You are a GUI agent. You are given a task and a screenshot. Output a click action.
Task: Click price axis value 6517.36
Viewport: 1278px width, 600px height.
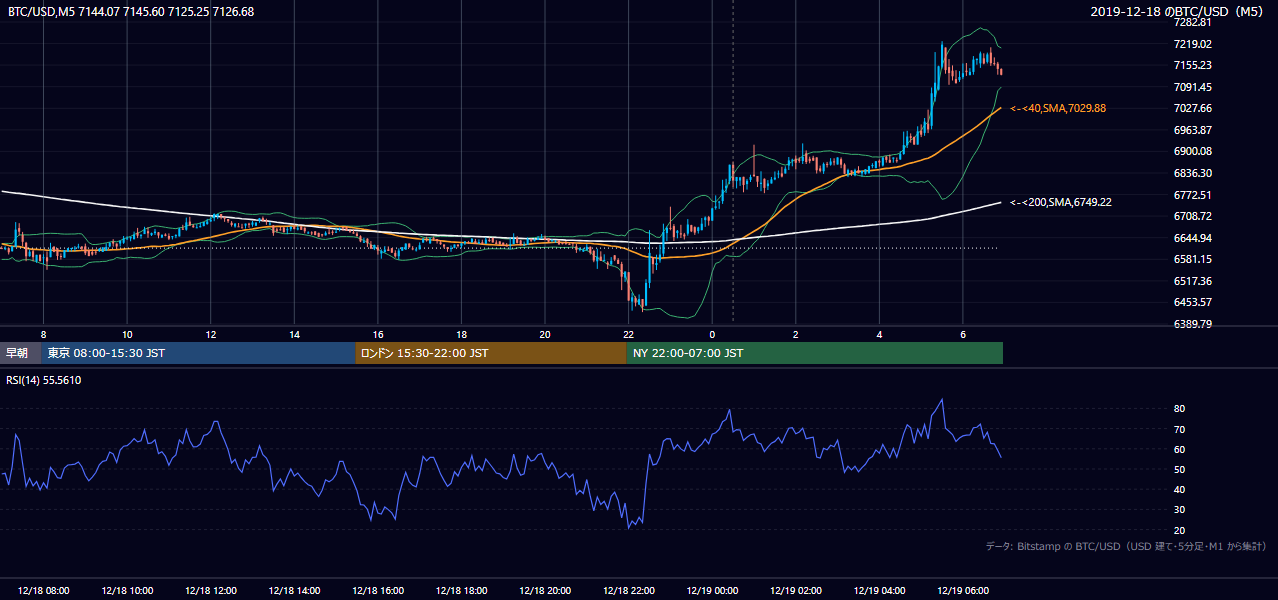pos(1192,281)
